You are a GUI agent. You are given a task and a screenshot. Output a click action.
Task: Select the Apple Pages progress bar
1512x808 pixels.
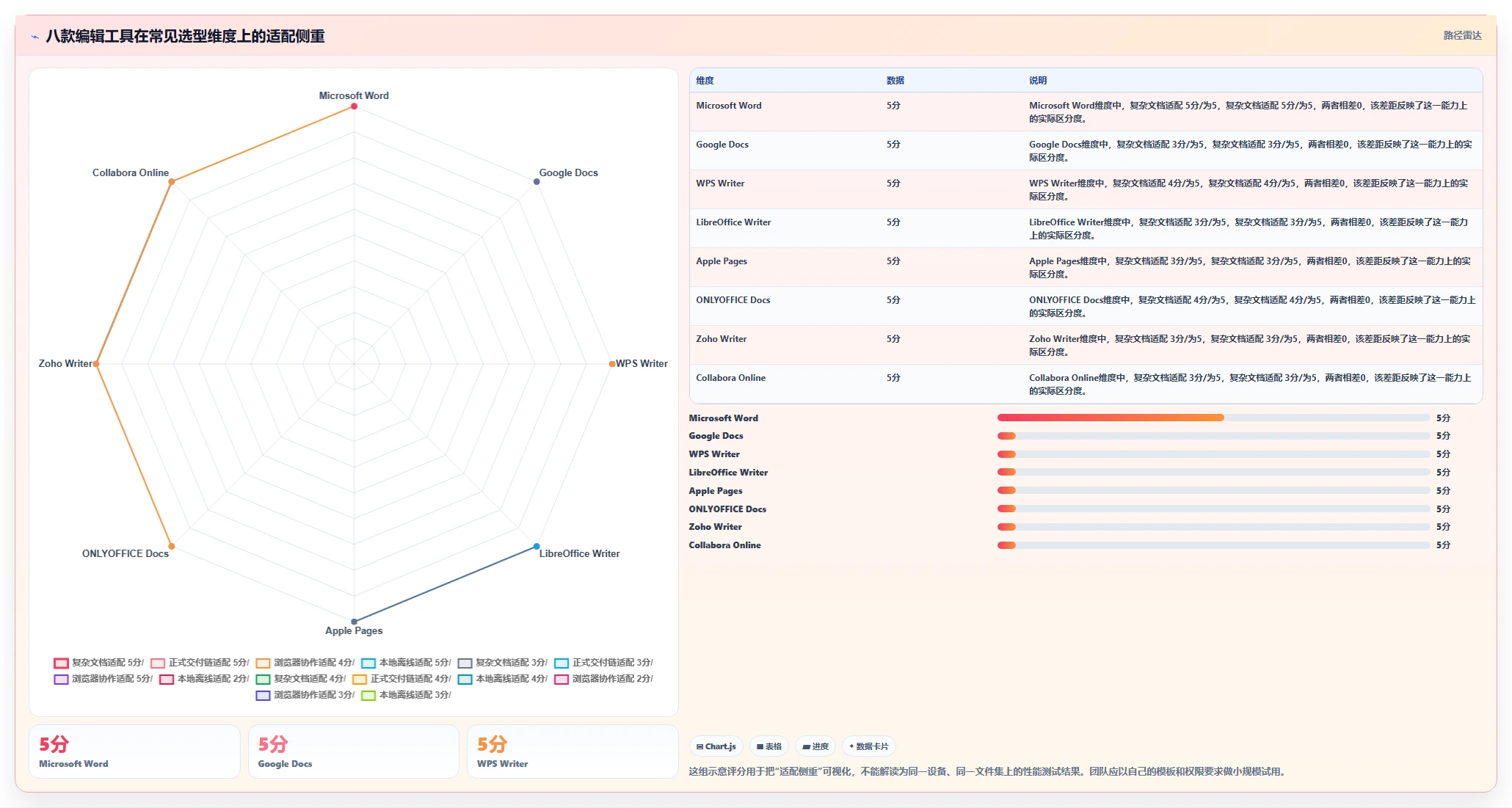[1213, 490]
